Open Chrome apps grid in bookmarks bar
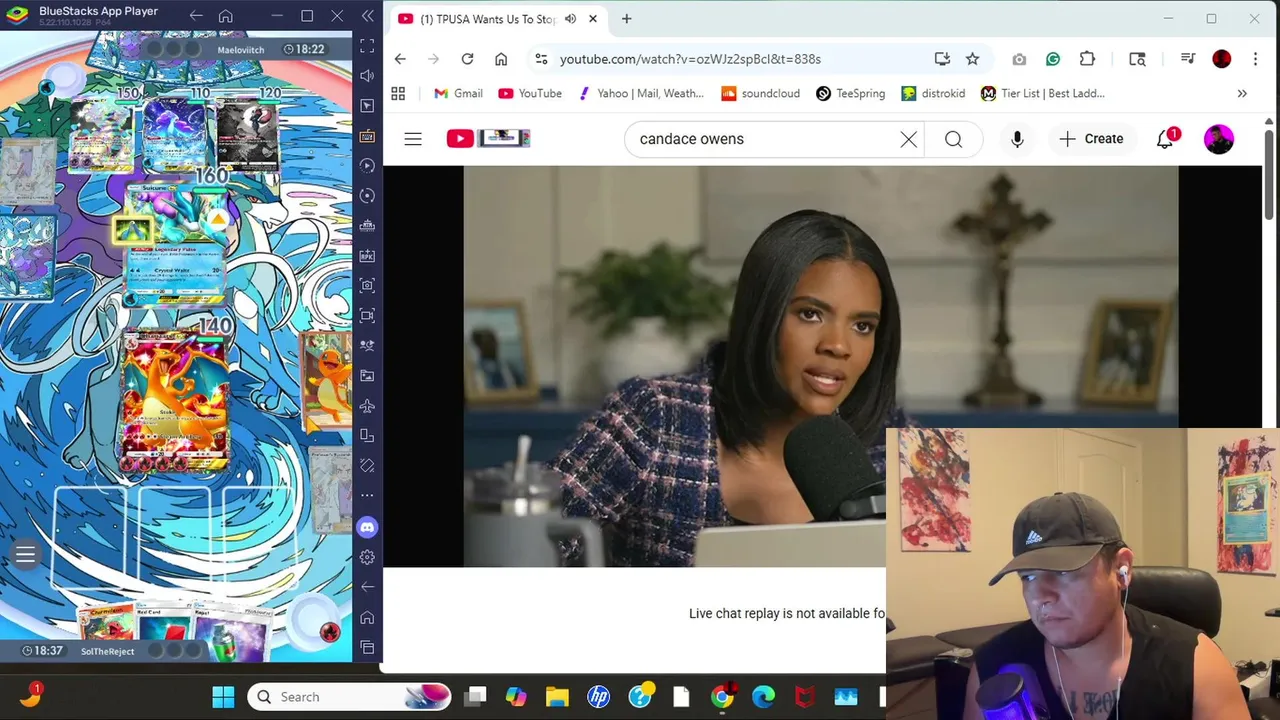 398,93
